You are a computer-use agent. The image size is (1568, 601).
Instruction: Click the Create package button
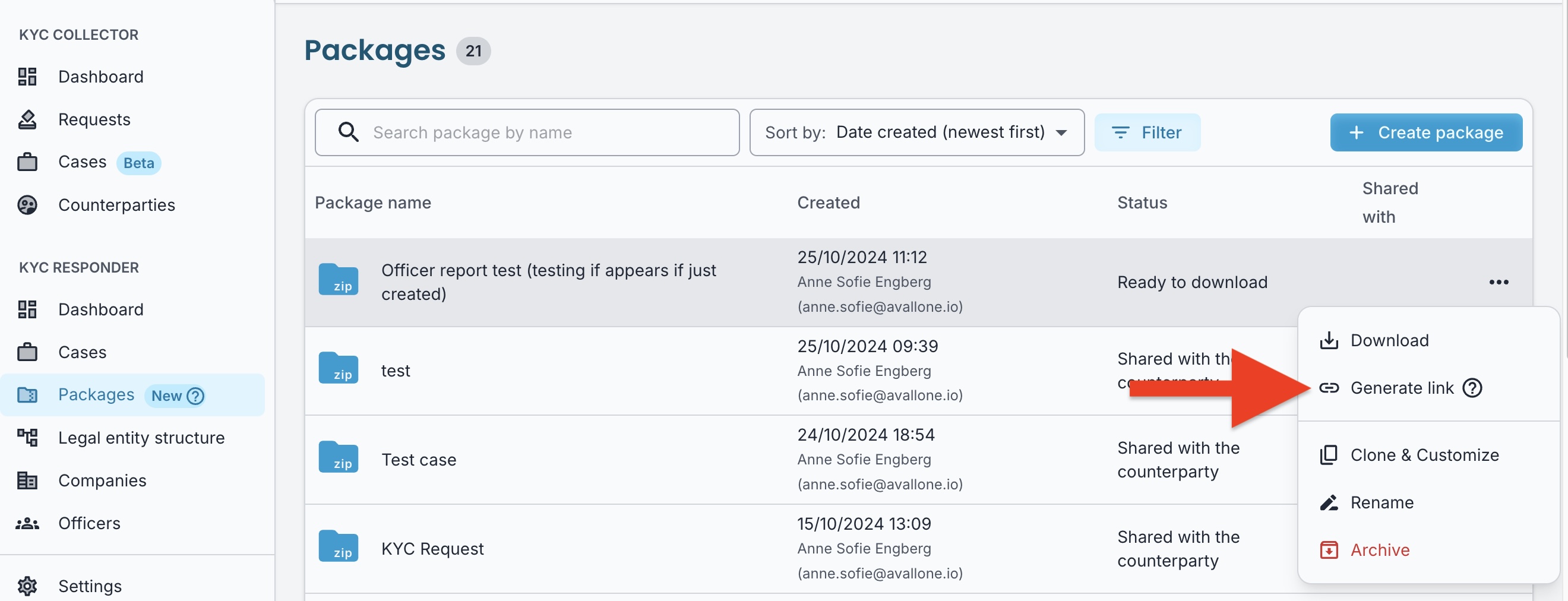(1425, 132)
